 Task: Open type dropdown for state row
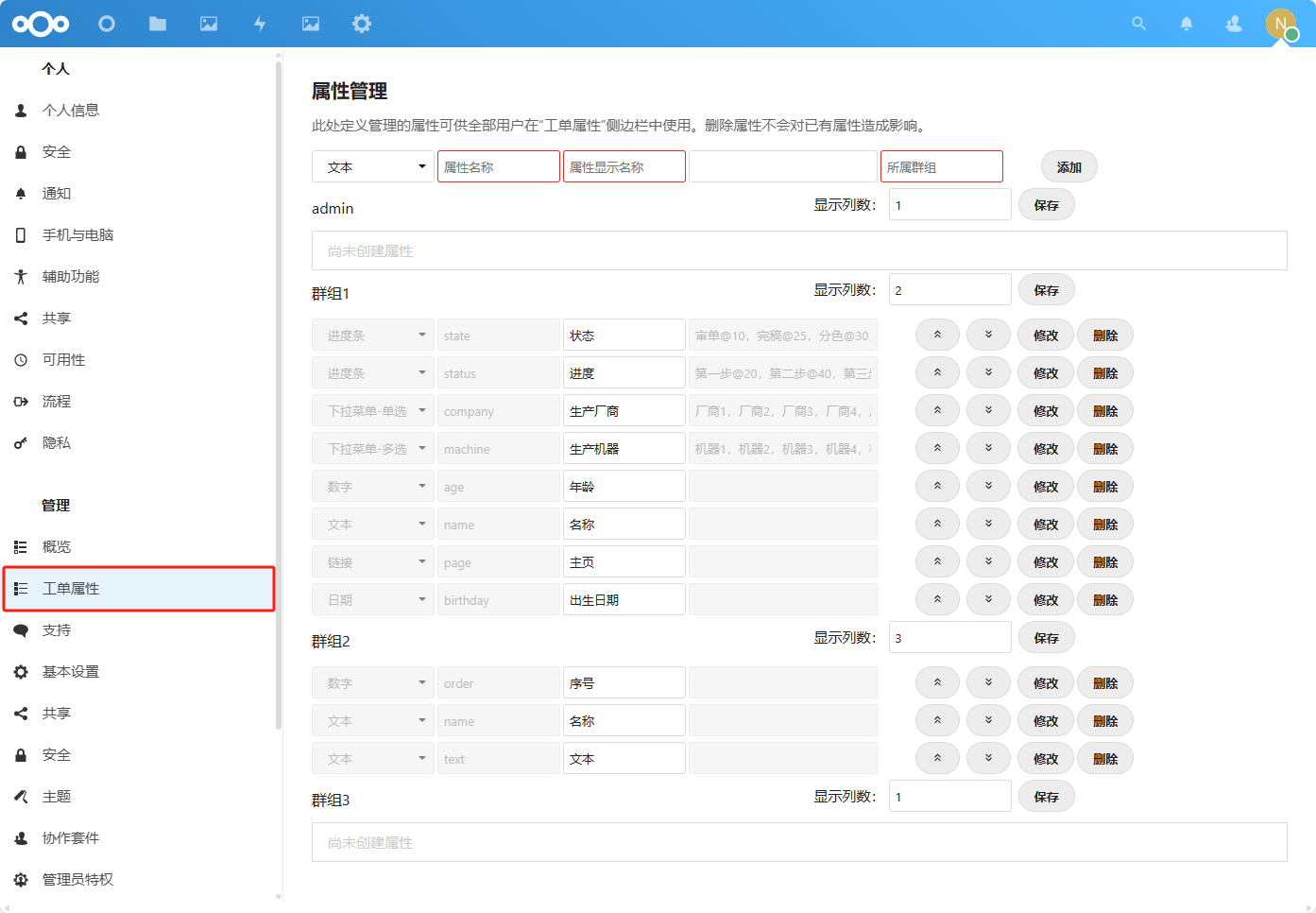click(373, 335)
